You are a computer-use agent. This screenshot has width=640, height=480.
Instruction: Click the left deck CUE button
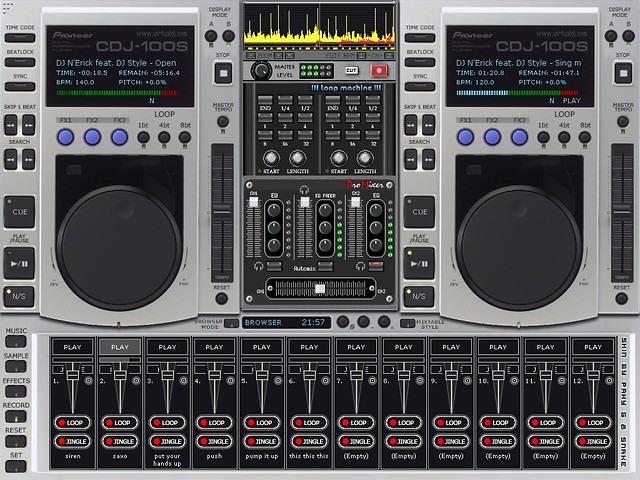click(19, 212)
